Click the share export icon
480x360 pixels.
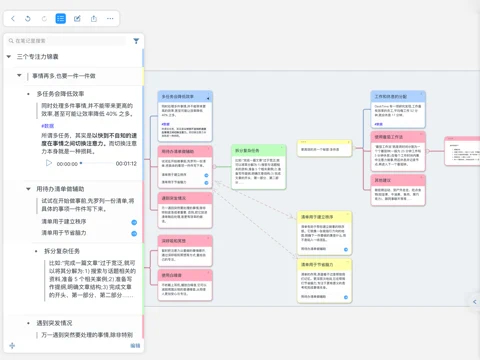coord(94,19)
